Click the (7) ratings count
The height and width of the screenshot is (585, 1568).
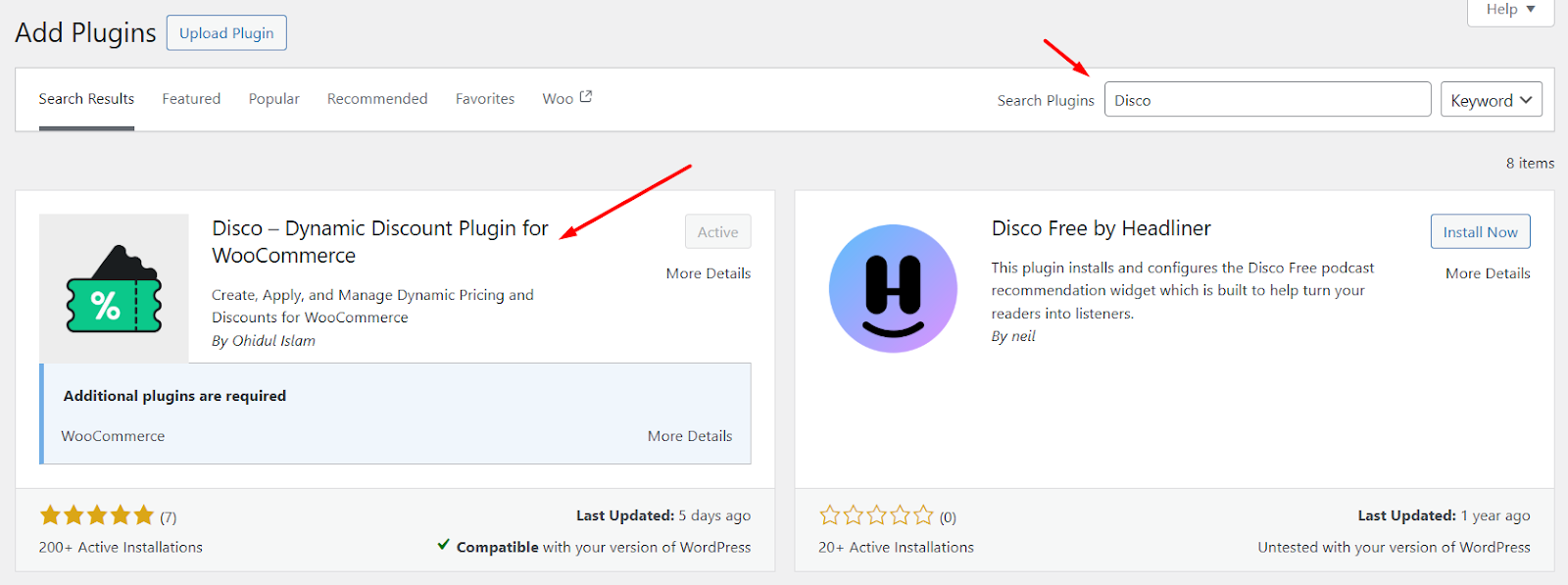(x=169, y=517)
